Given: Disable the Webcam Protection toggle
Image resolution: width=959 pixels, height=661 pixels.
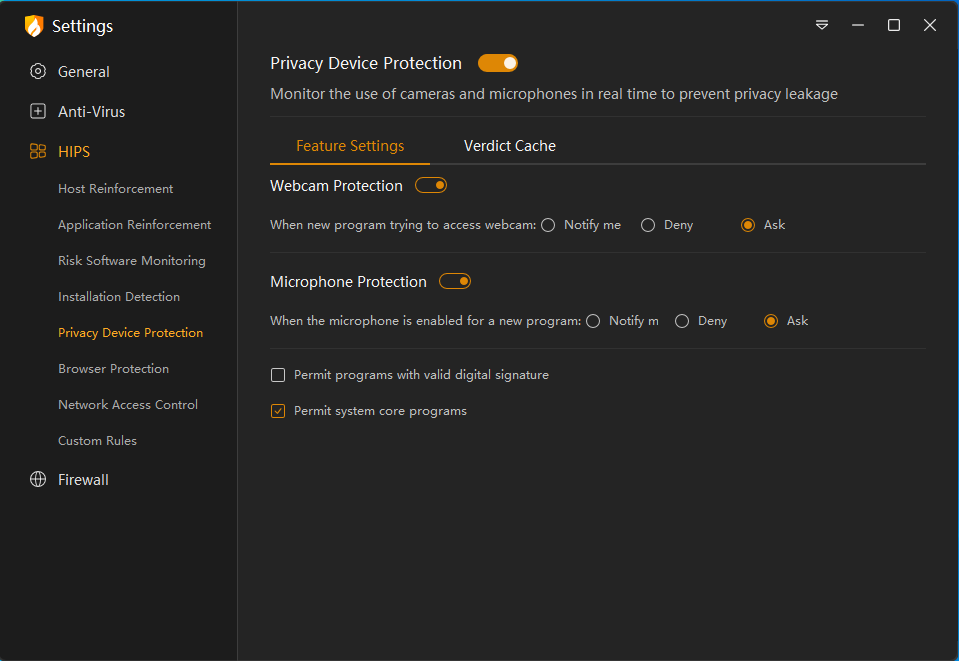Looking at the screenshot, I should 431,186.
